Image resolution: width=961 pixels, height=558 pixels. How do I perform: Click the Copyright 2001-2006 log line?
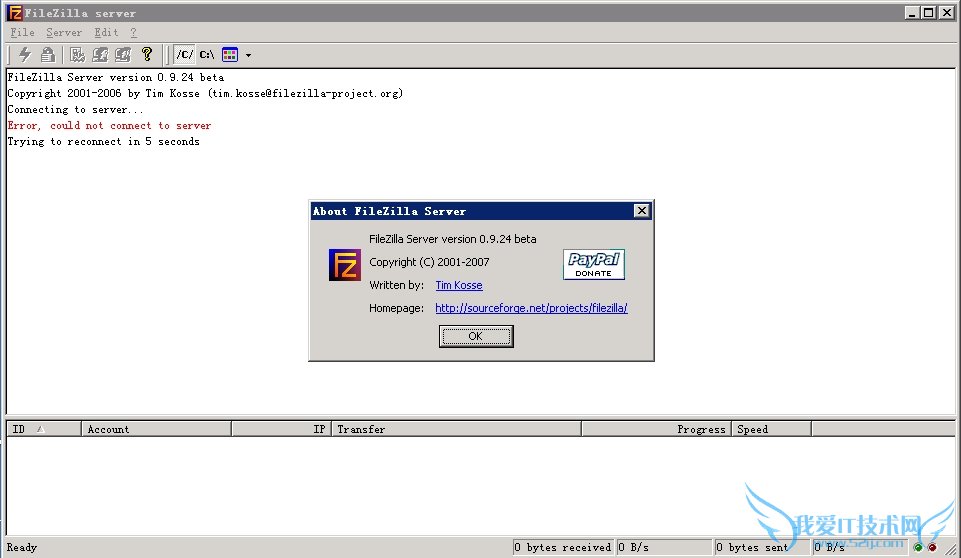[x=205, y=93]
